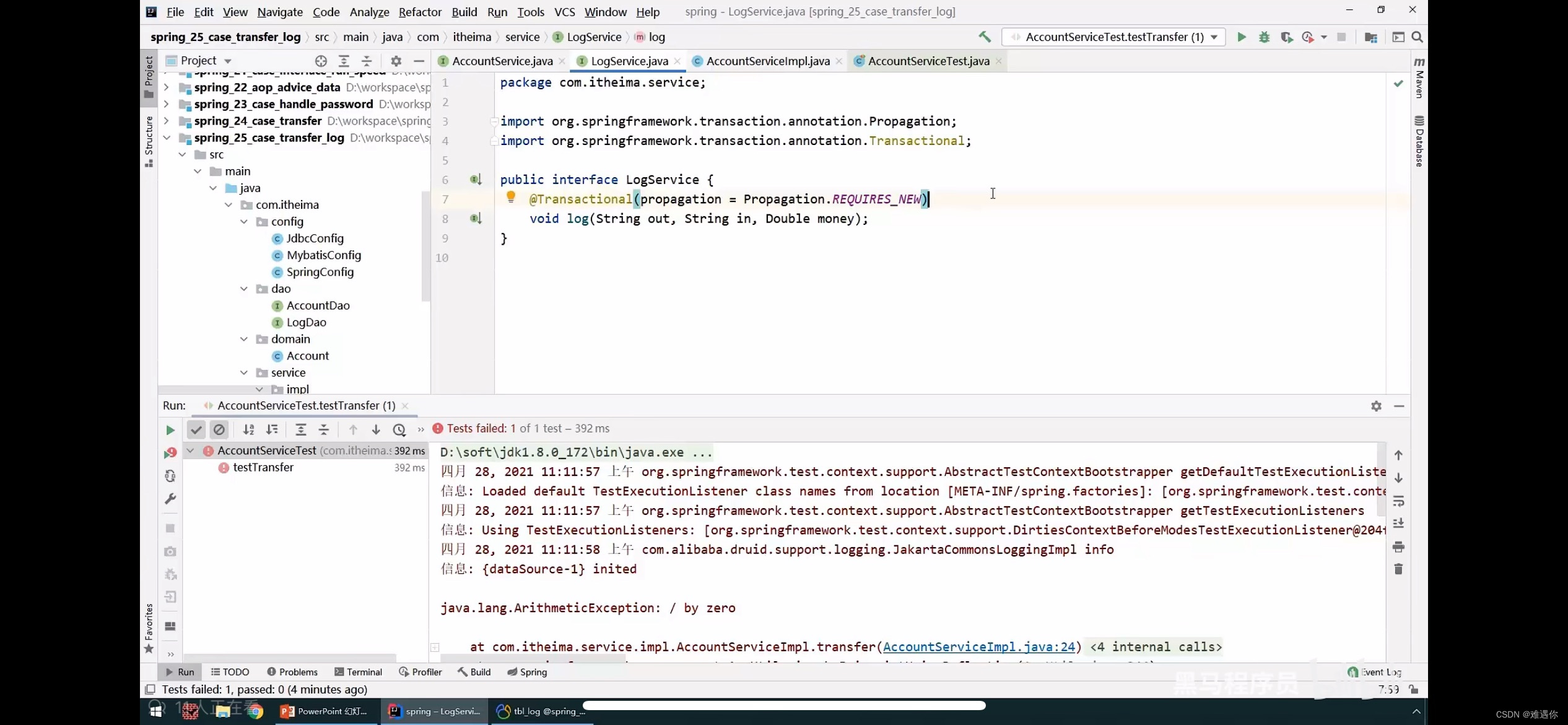Click the Build project hammer icon
1568x725 pixels.
[985, 37]
